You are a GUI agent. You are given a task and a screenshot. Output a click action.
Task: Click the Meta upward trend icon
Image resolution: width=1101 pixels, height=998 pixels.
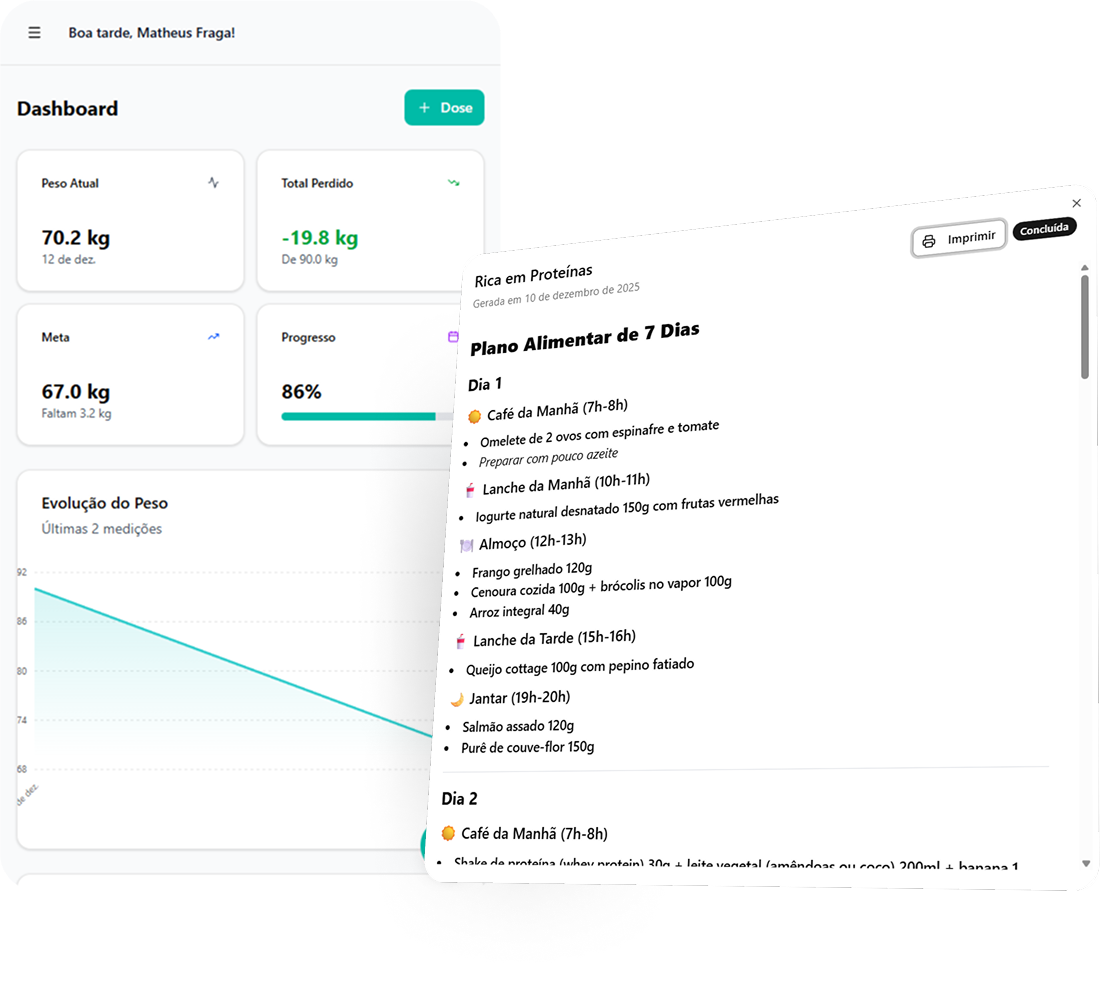[213, 336]
